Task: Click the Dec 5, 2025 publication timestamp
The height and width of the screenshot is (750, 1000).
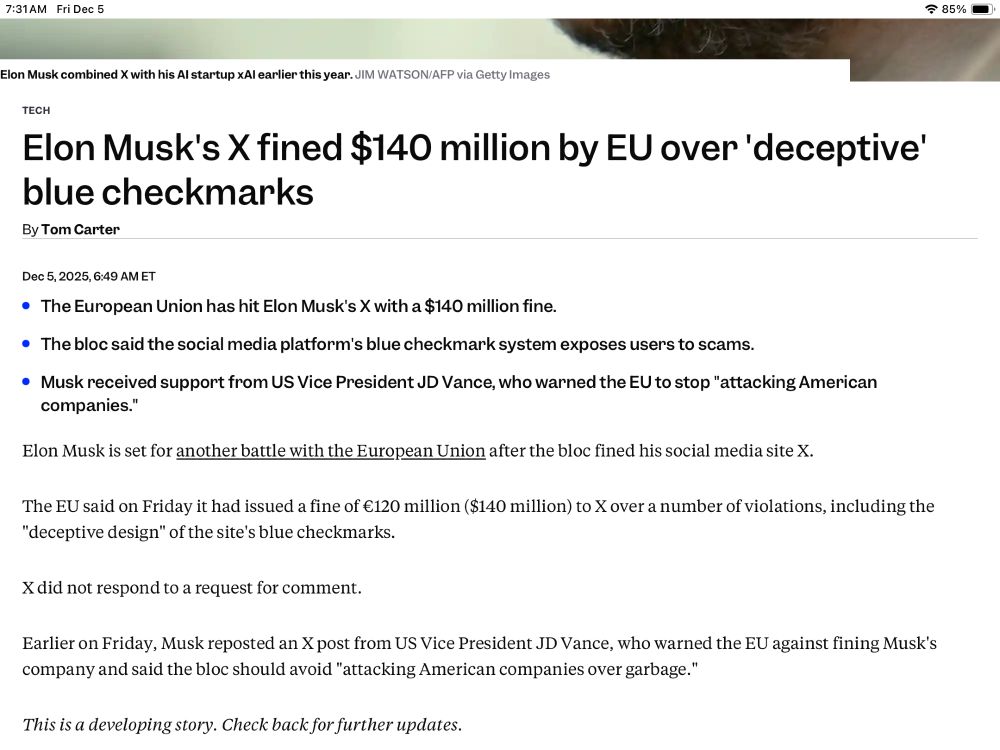Action: [89, 276]
